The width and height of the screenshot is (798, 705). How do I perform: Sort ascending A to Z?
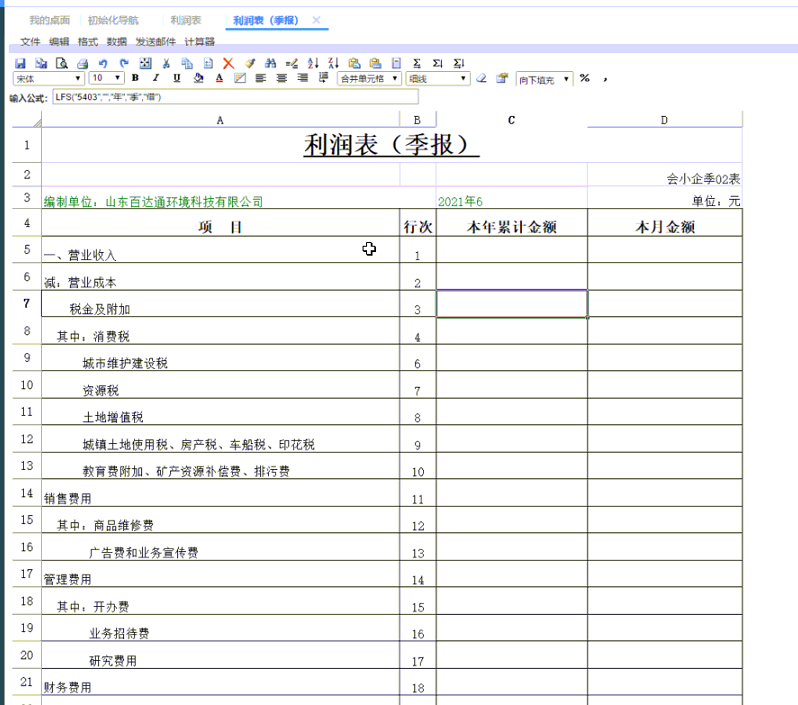click(313, 63)
